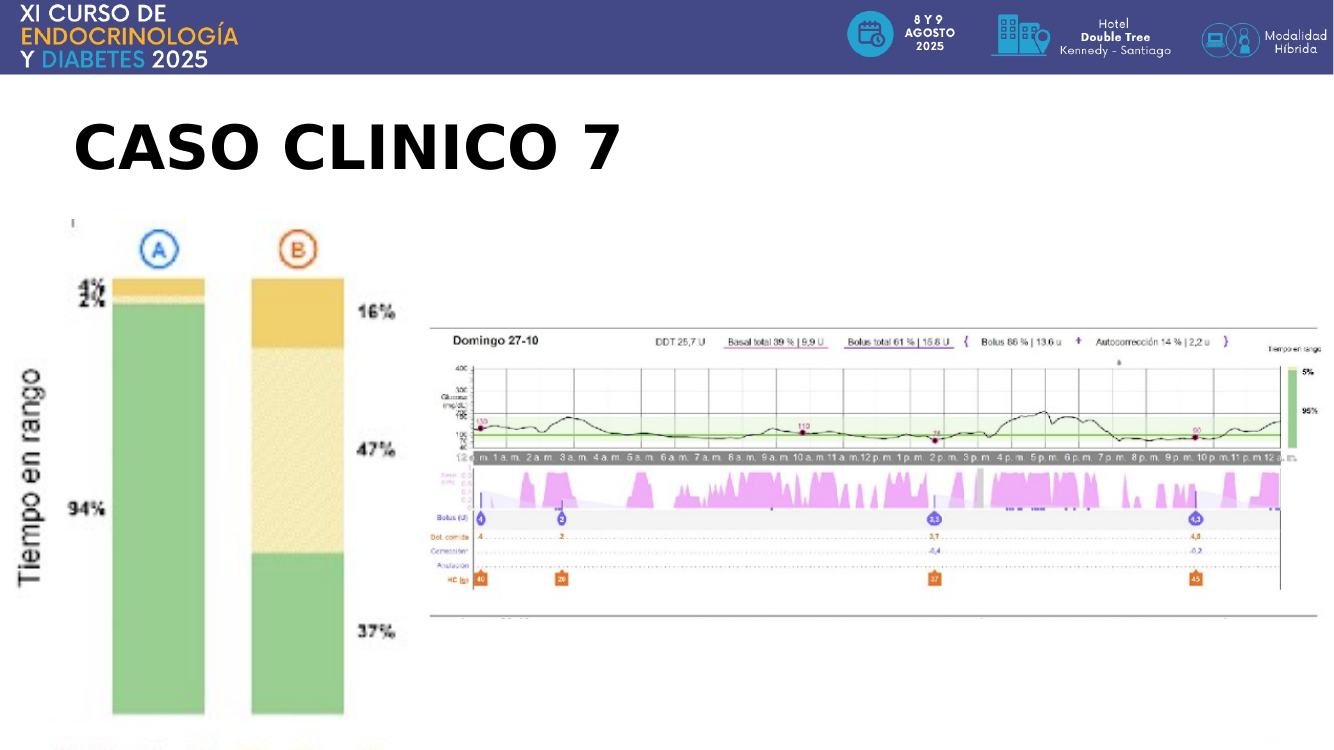The height and width of the screenshot is (750, 1334).
Task: Click the orange carb box labeled 37
Action: click(x=935, y=579)
